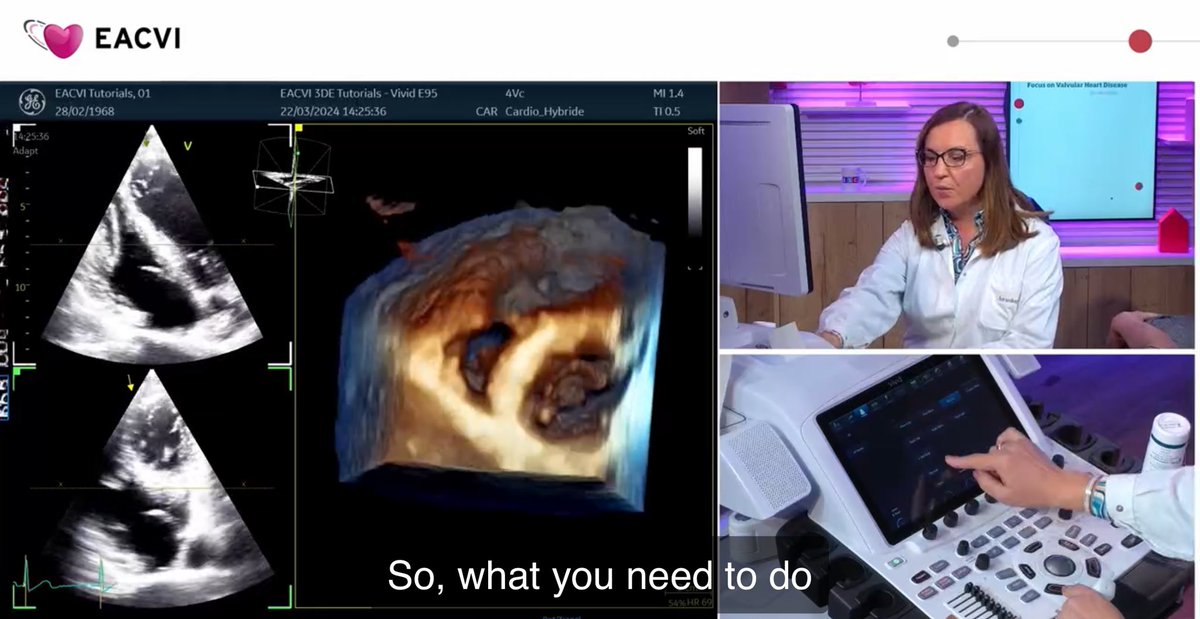Click the EACVI wordmark text
Viewport: 1200px width, 619px height.
click(137, 39)
